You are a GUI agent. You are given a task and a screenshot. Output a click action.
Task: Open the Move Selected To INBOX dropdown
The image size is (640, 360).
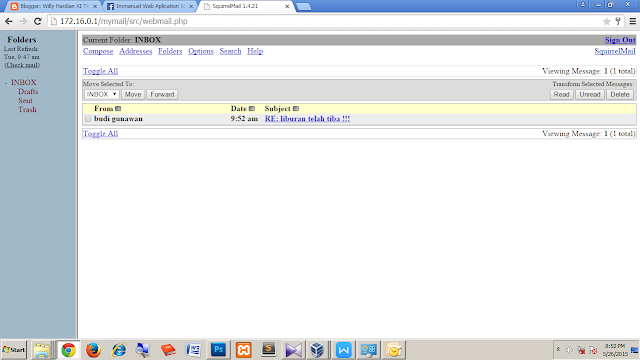[102, 94]
